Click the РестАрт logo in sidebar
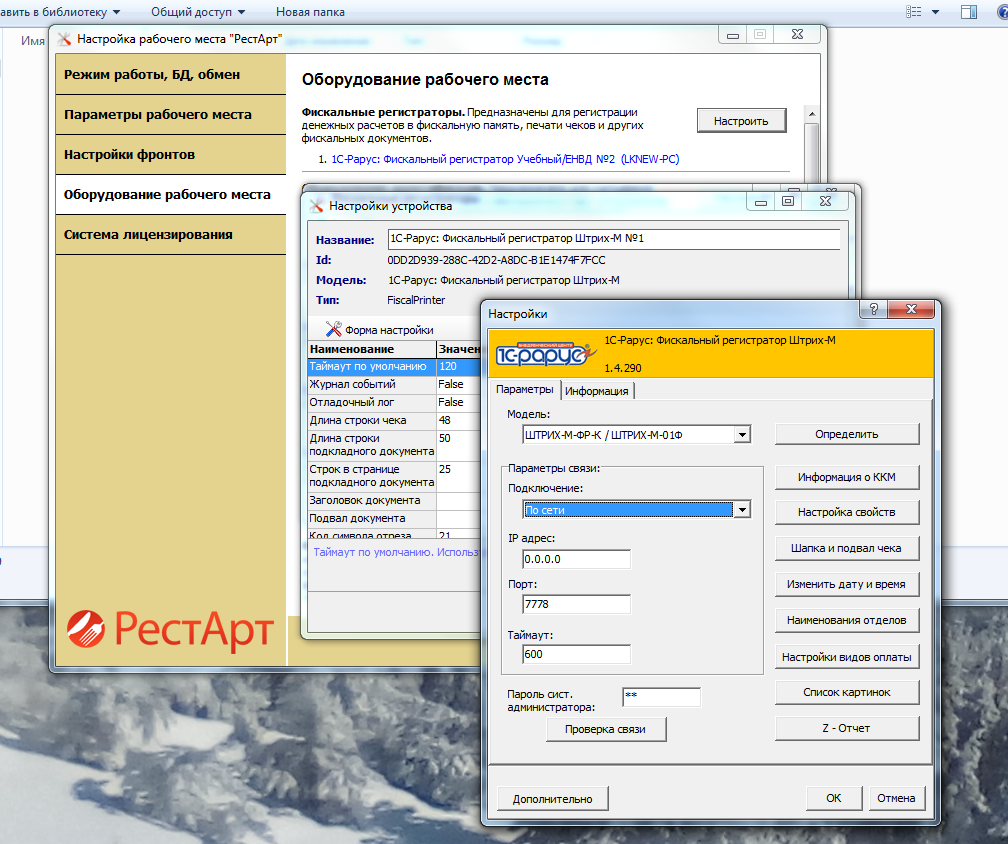 click(x=170, y=629)
